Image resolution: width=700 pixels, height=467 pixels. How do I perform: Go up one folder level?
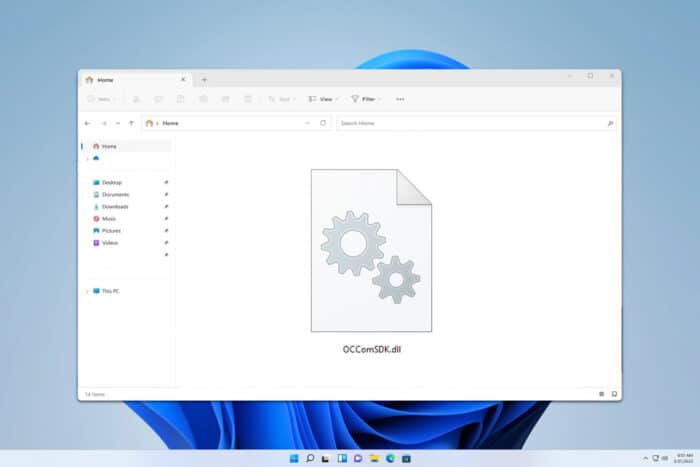coord(131,123)
